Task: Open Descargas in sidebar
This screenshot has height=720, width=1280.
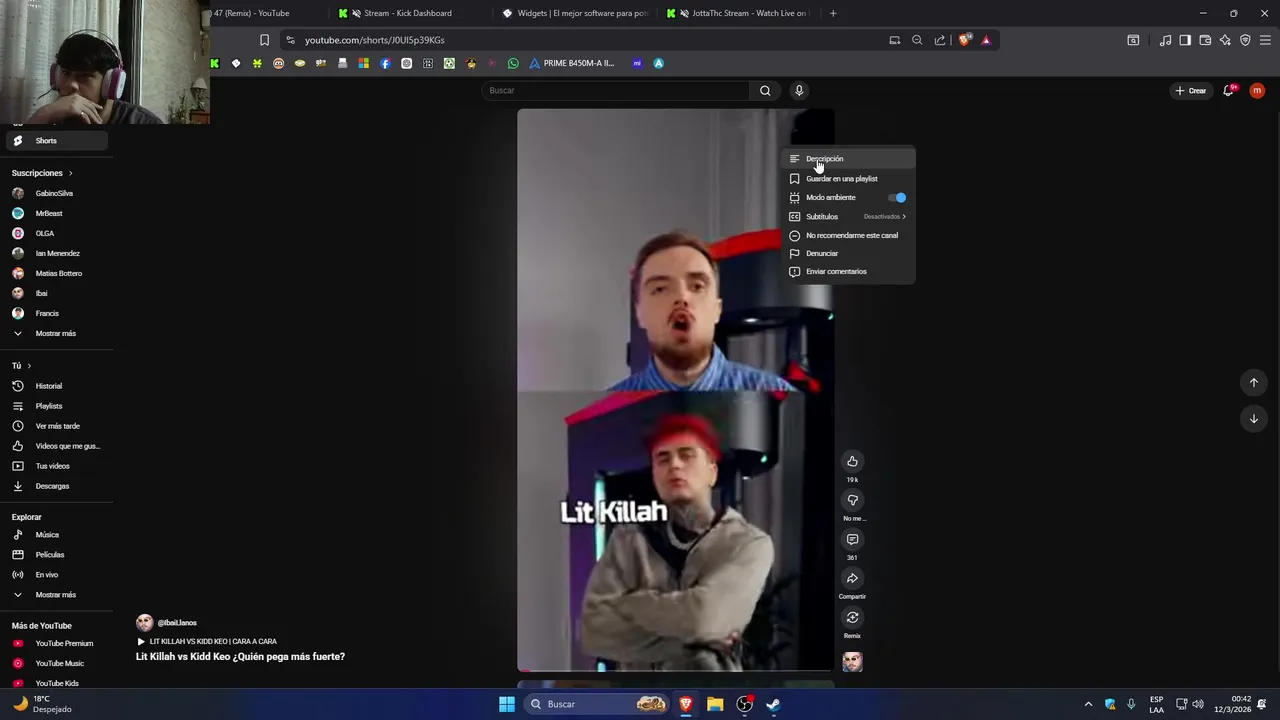Action: (56, 486)
